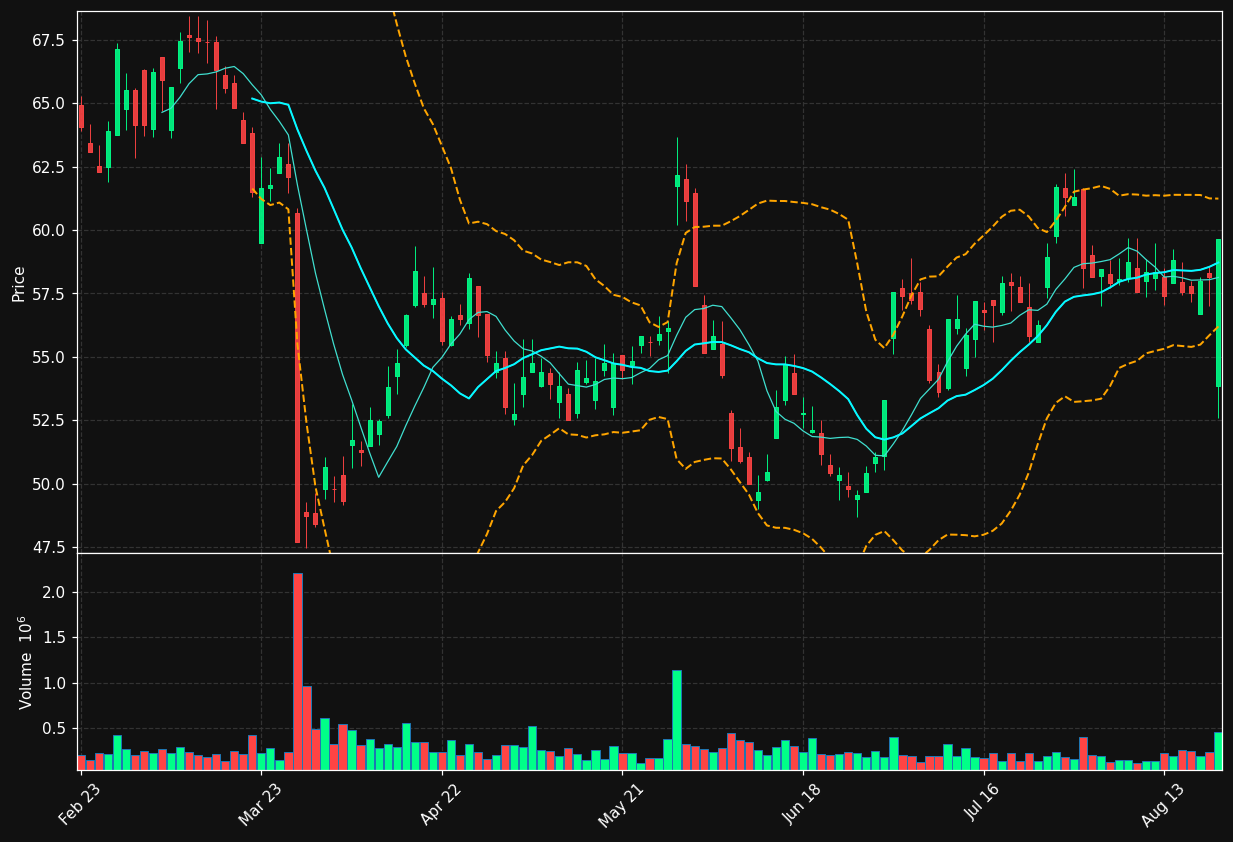Click the tallest red volume bar
Viewport: 1233px width, 842px height.
pos(297,671)
